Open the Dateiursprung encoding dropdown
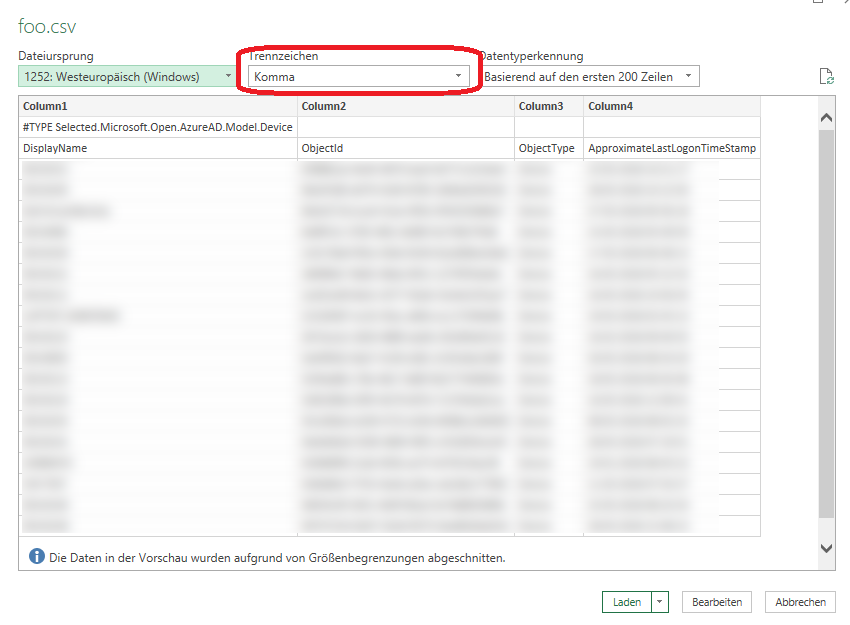The image size is (850, 625). (127, 76)
